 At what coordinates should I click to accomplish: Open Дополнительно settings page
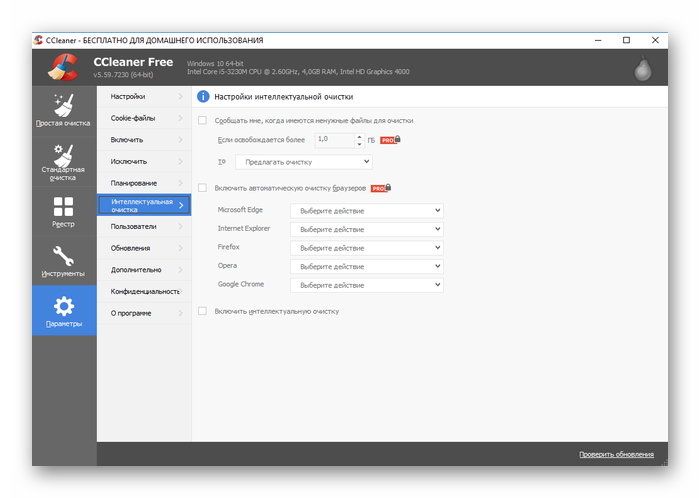coord(144,270)
